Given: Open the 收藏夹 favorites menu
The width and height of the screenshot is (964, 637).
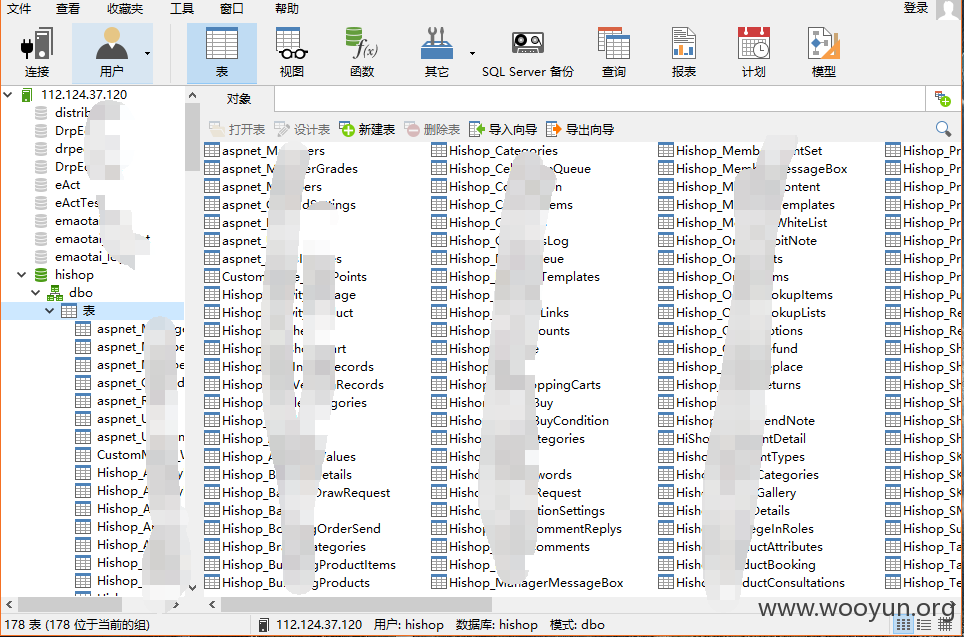Looking at the screenshot, I should 125,9.
